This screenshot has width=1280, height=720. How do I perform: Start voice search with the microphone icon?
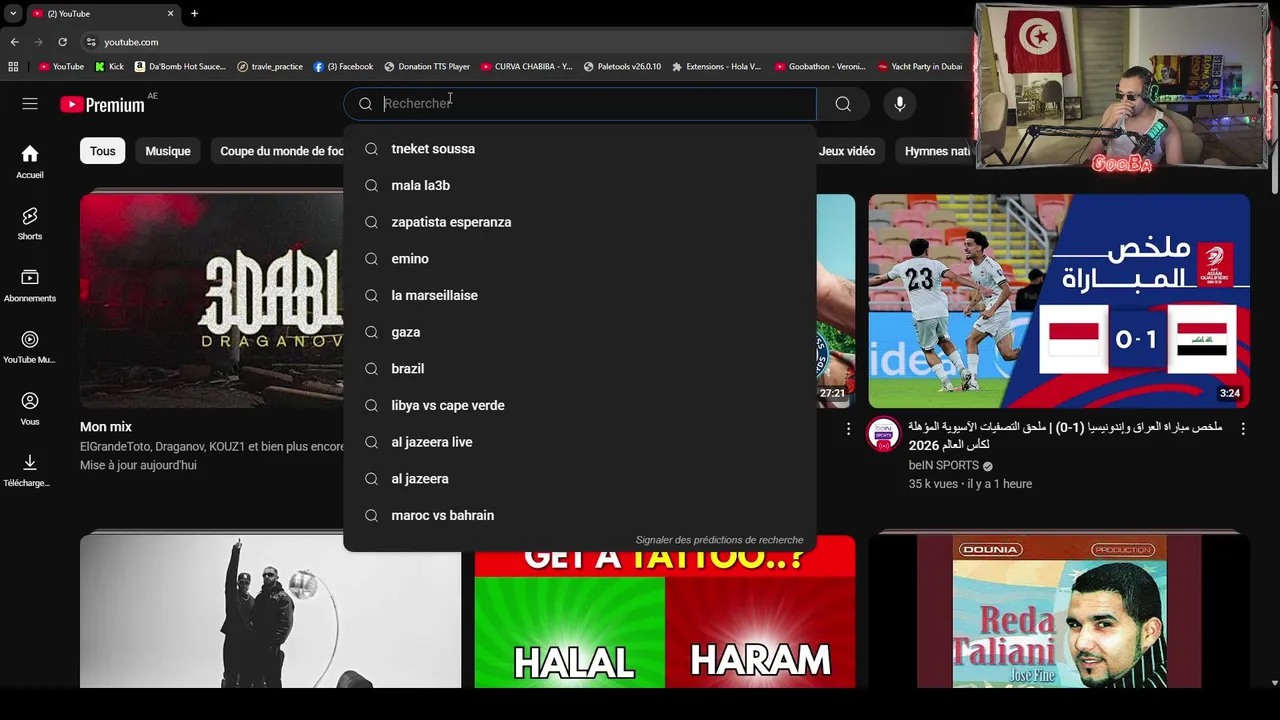900,104
